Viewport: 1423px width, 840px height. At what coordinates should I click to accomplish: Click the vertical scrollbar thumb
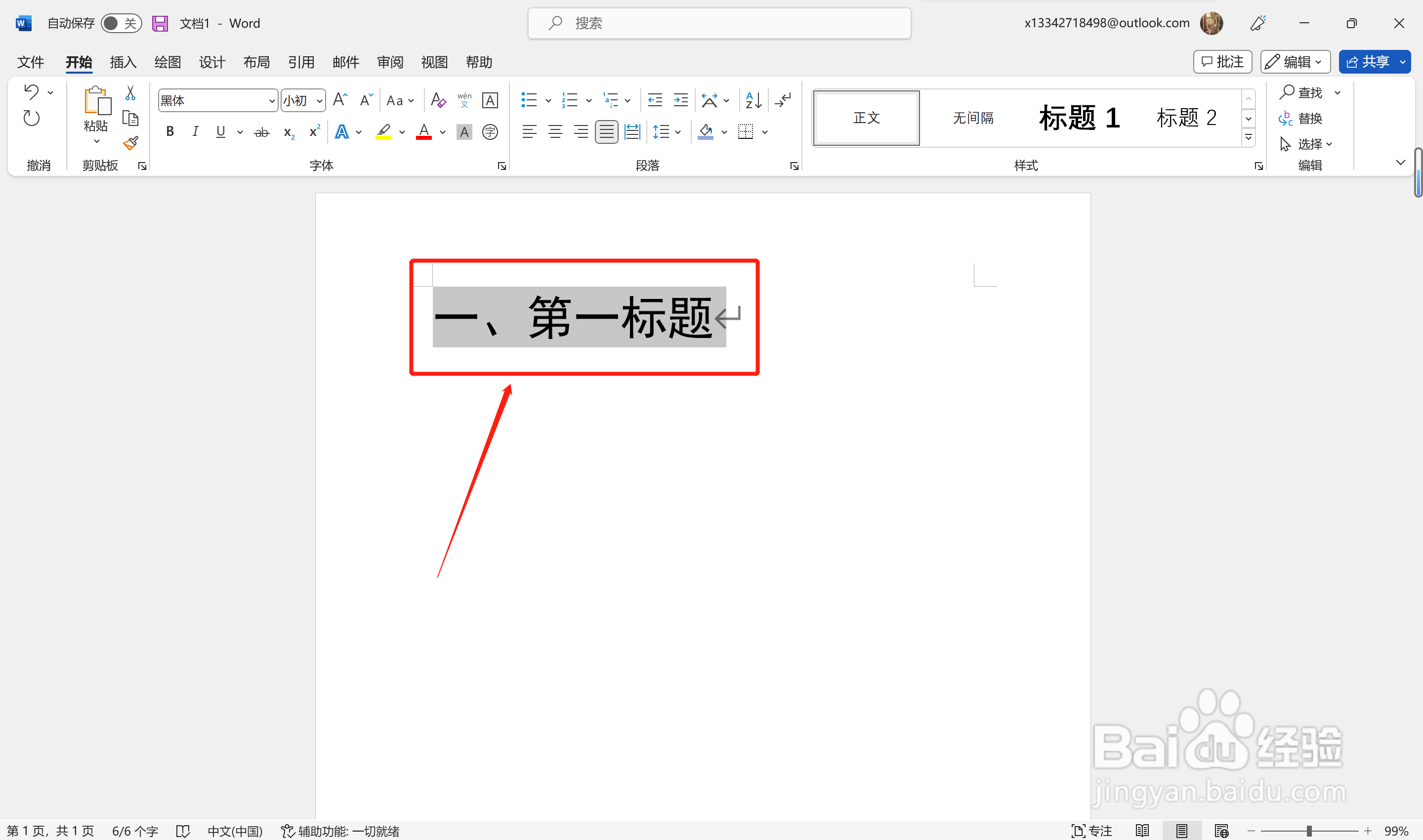[1418, 172]
